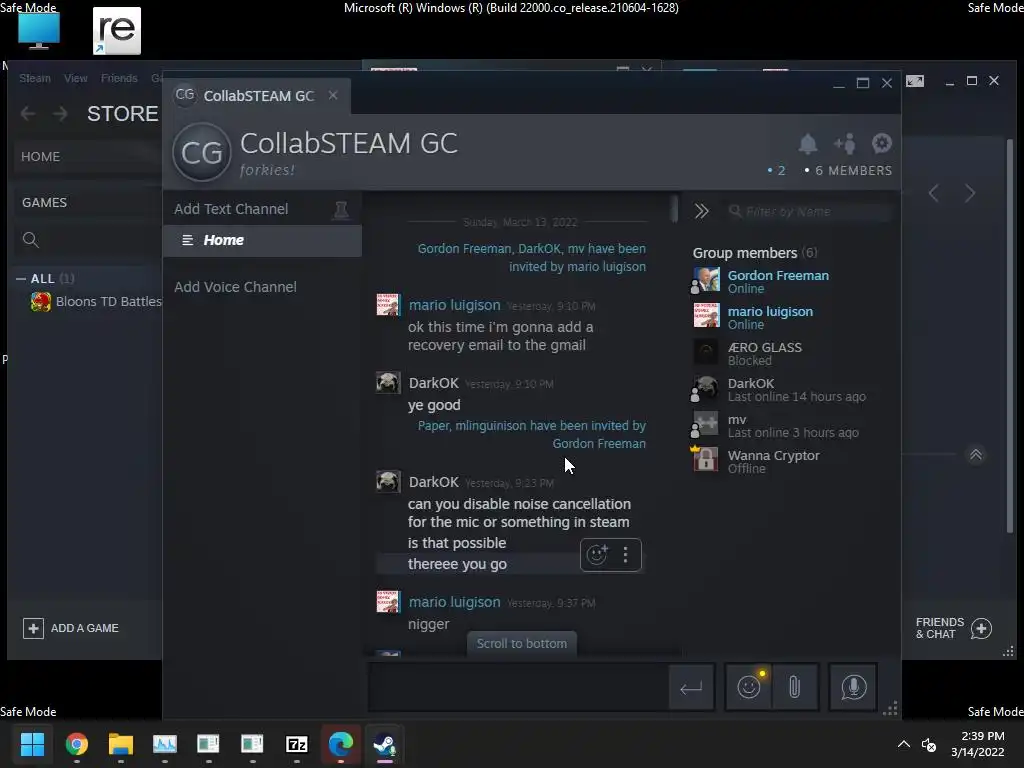Open Windows Start menu
This screenshot has height=768, width=1024.
[x=33, y=744]
